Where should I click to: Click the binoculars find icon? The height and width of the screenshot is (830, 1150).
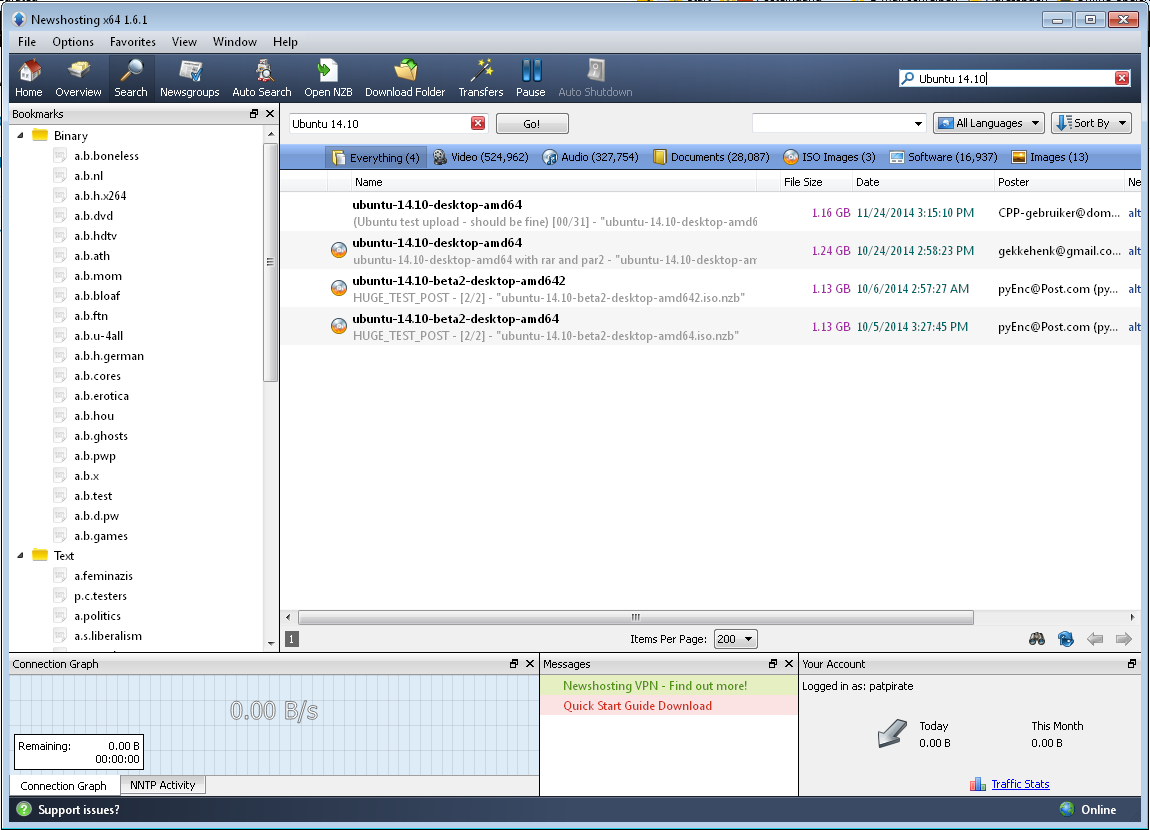pyautogui.click(x=1036, y=639)
